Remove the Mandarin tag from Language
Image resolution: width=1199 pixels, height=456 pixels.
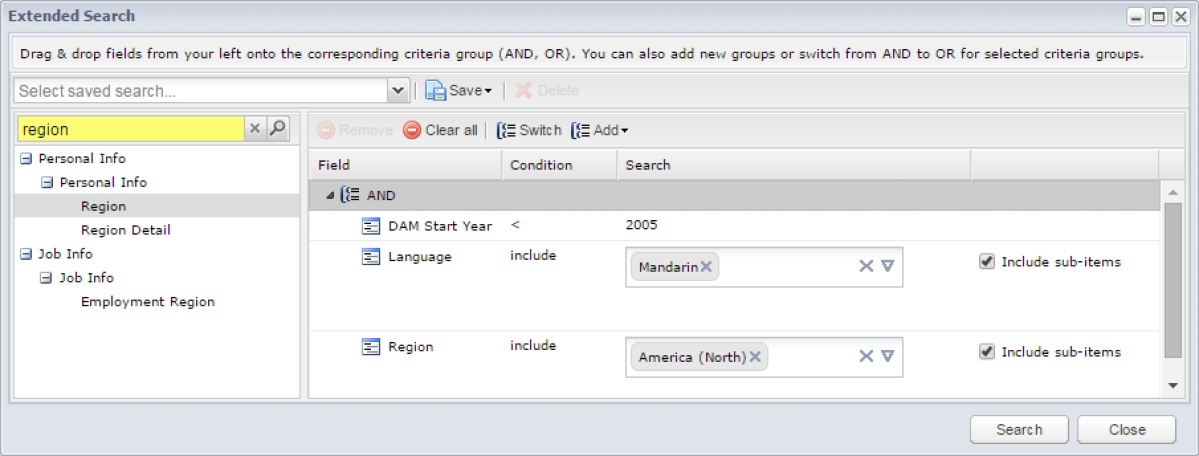coord(706,266)
